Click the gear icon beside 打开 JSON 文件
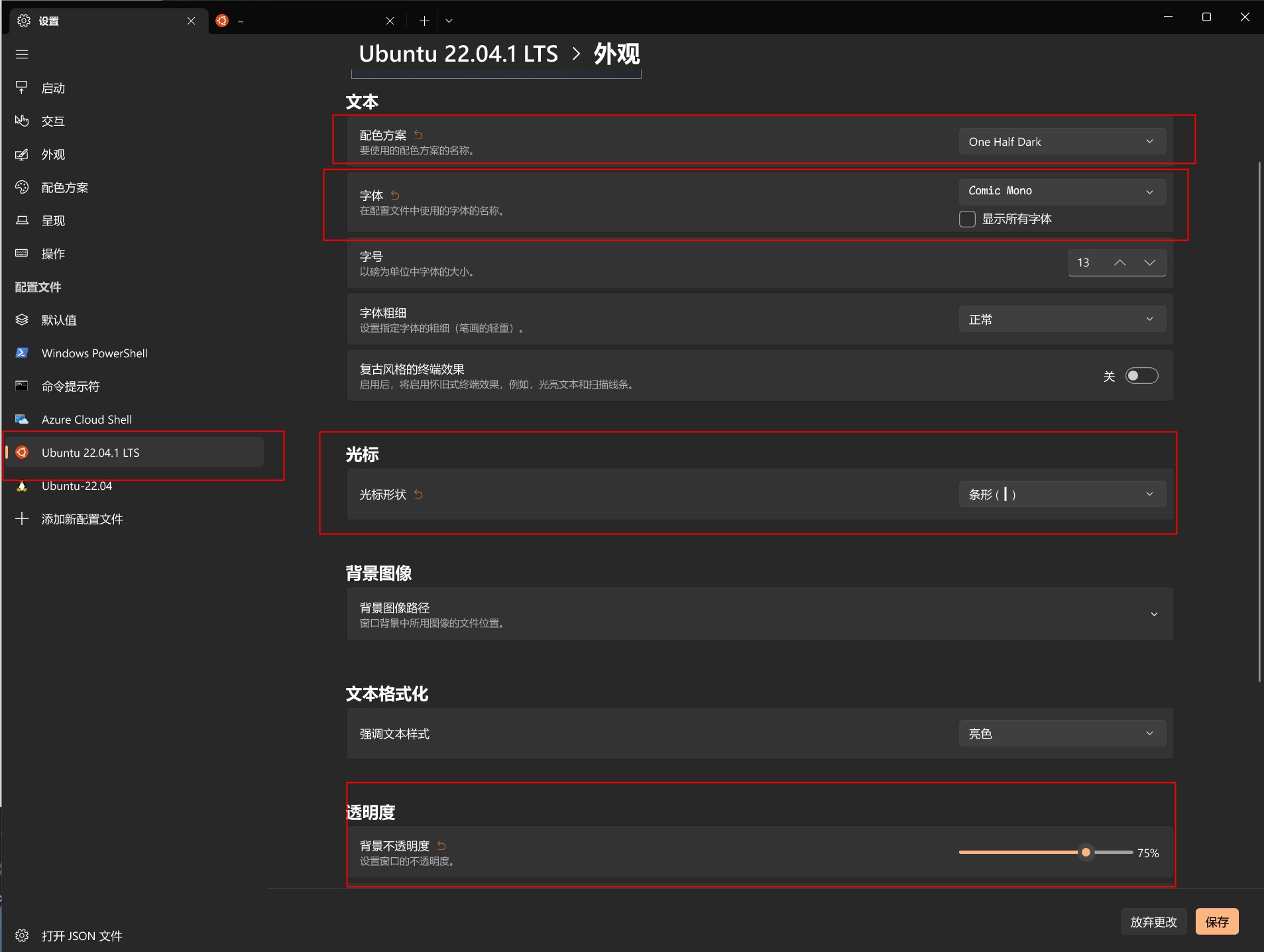Viewport: 1264px width, 952px height. pos(22,935)
